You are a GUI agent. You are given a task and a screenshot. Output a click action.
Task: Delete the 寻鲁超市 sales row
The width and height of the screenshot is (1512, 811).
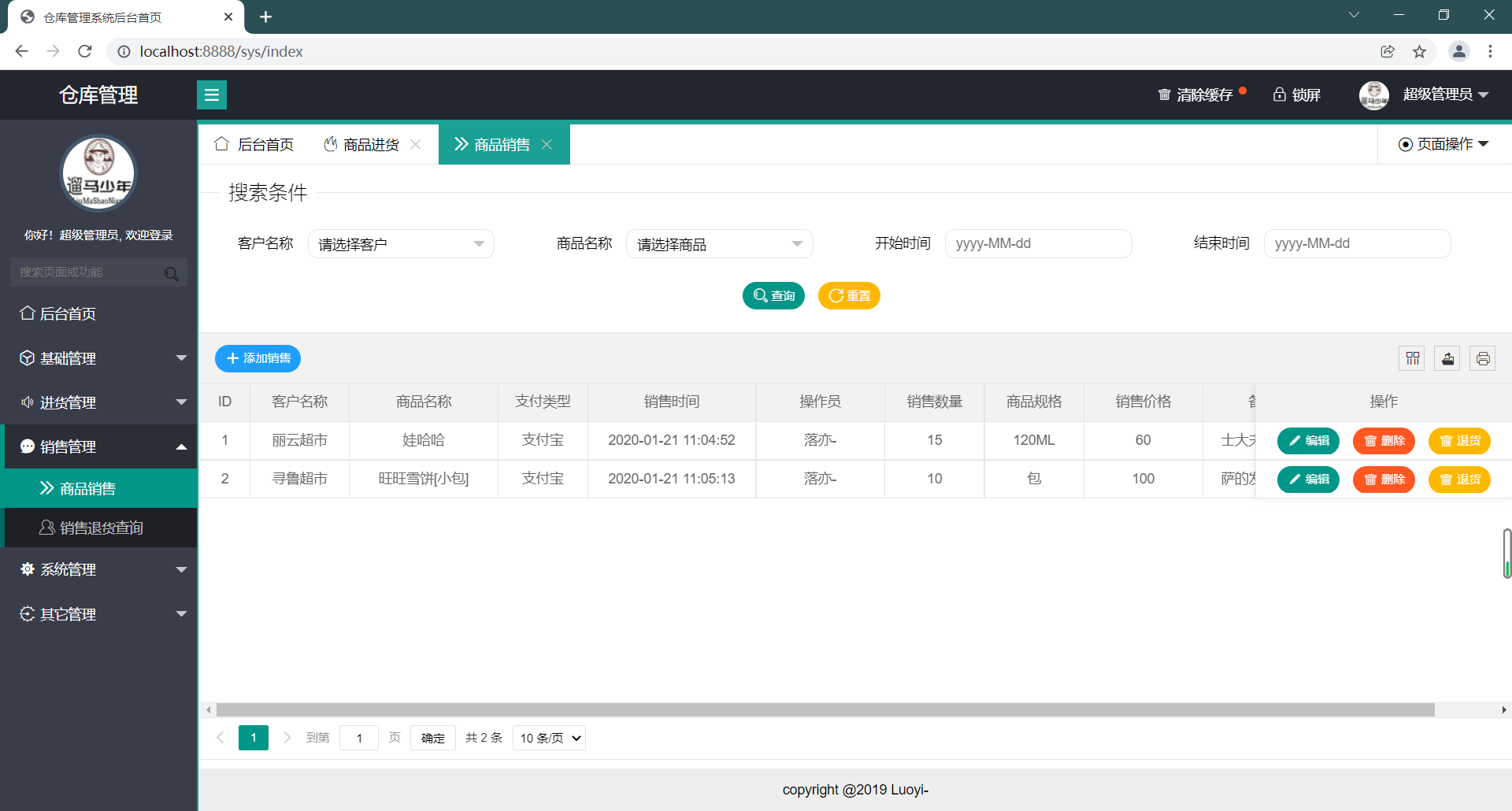point(1384,480)
